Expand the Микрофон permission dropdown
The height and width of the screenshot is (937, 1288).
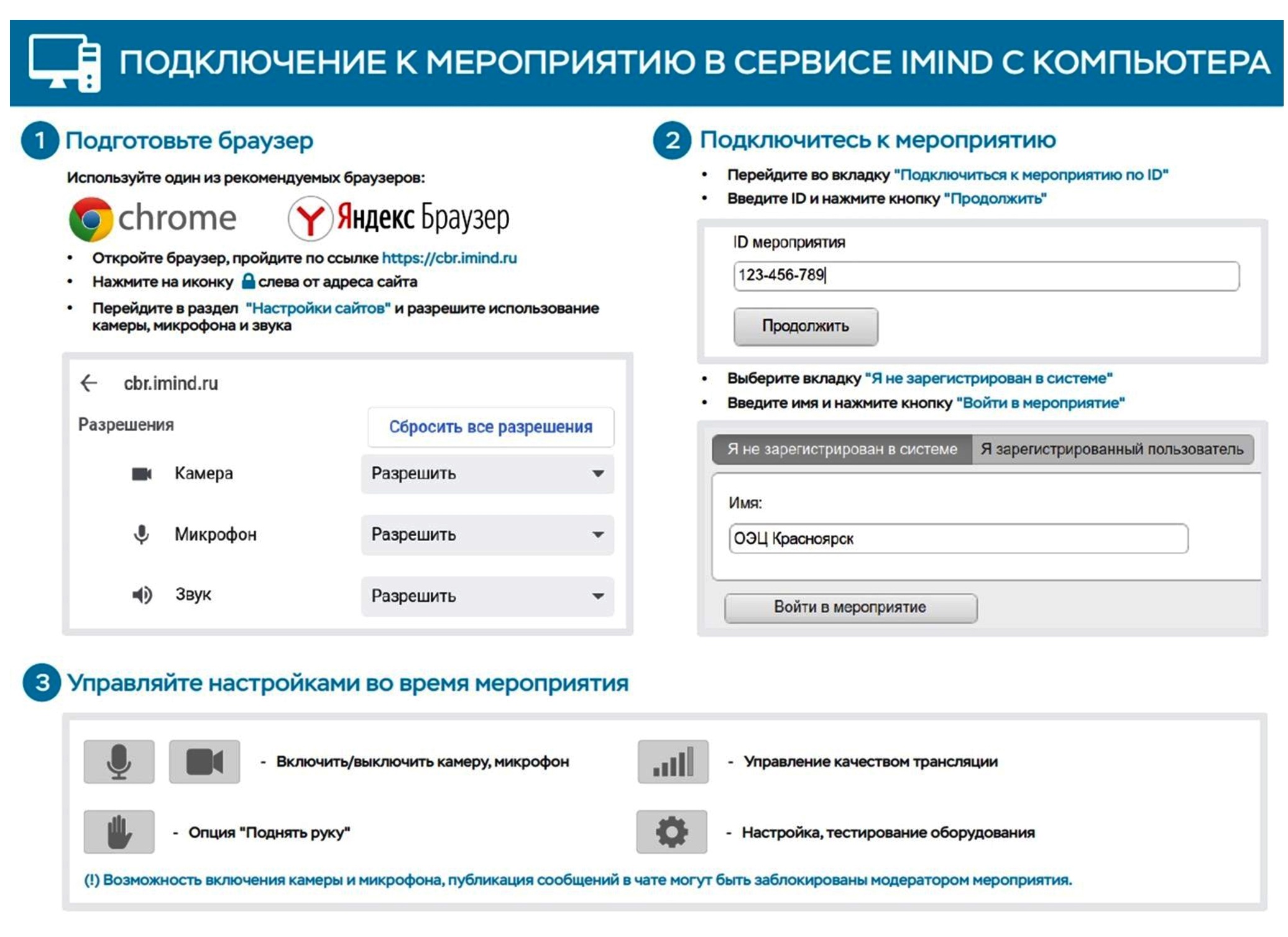487,535
